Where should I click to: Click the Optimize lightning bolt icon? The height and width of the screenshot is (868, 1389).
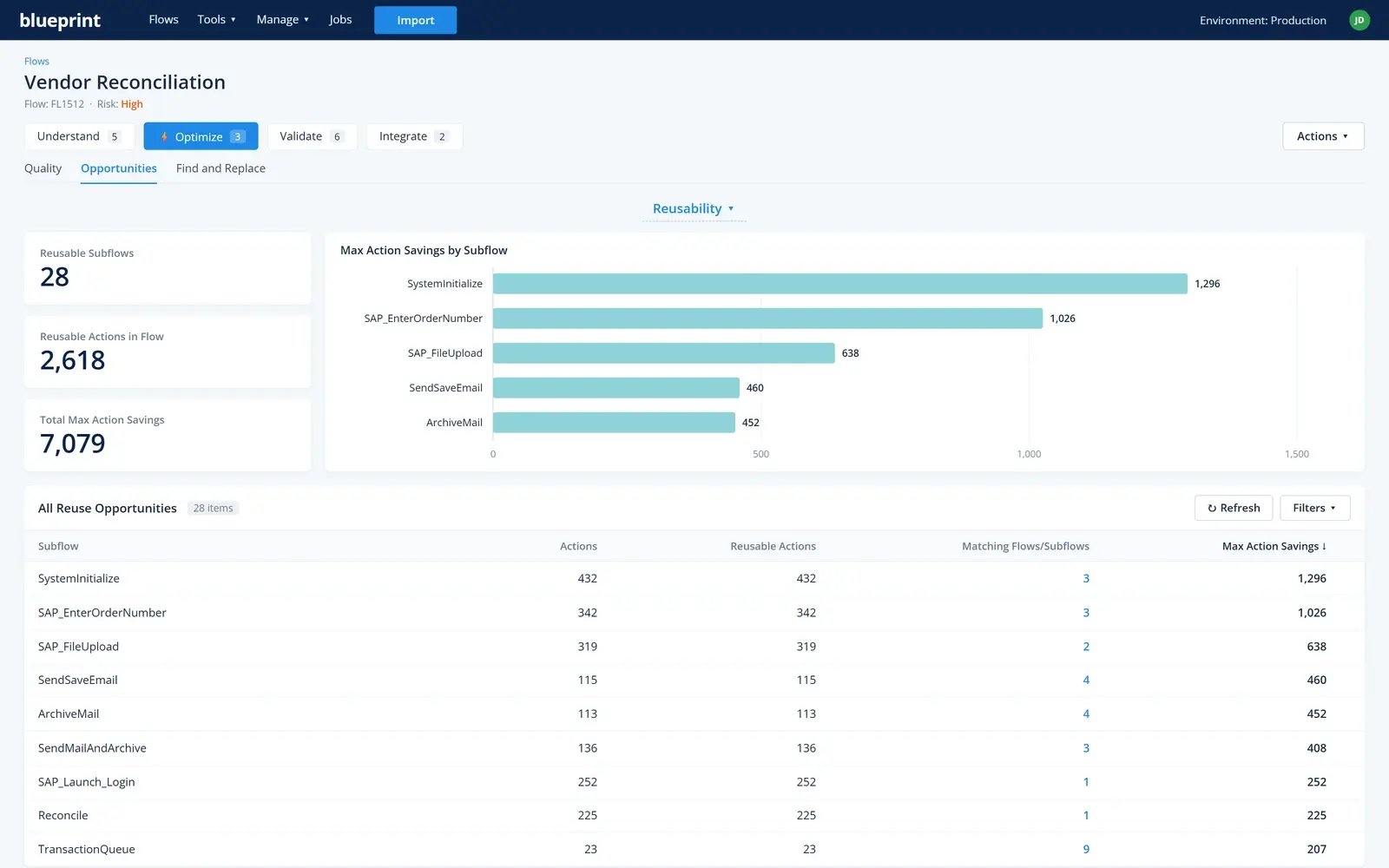point(164,136)
